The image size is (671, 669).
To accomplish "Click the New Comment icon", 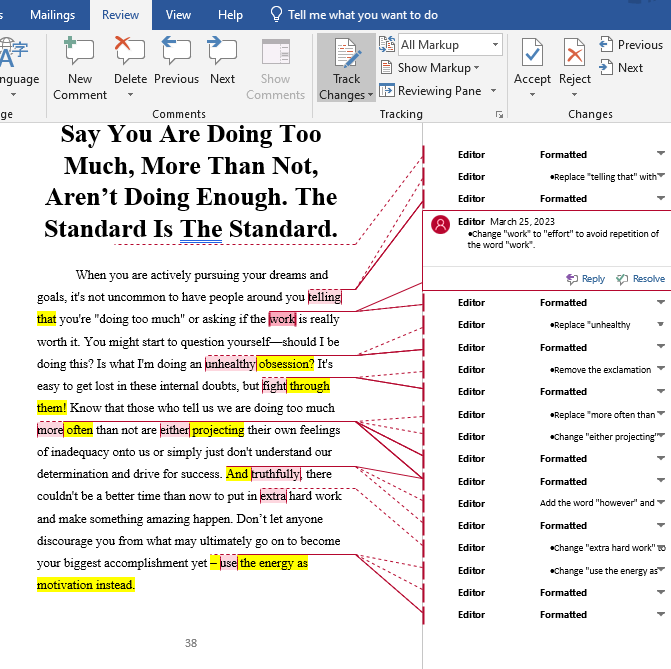I will coord(79,52).
